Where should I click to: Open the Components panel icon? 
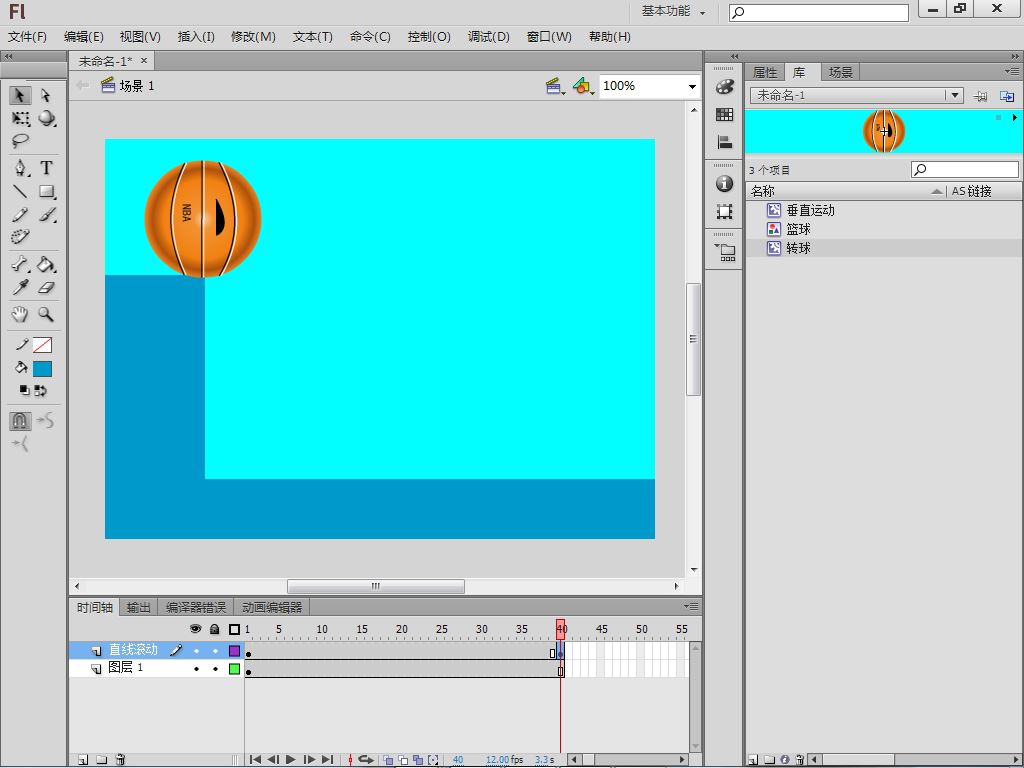point(725,252)
